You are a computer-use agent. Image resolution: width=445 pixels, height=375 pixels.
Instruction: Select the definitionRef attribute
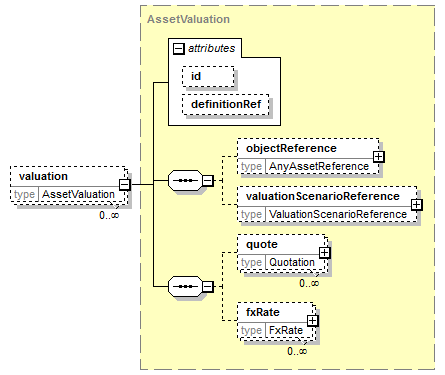click(x=226, y=105)
